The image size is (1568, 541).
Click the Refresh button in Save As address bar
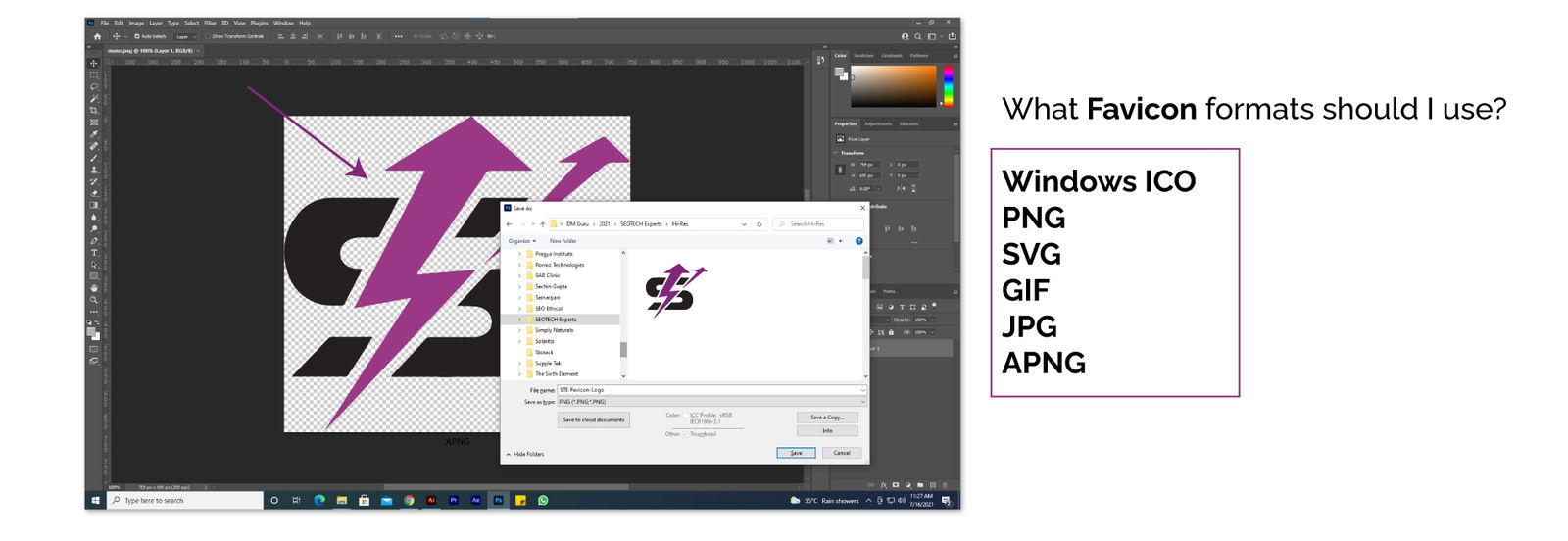tap(759, 224)
